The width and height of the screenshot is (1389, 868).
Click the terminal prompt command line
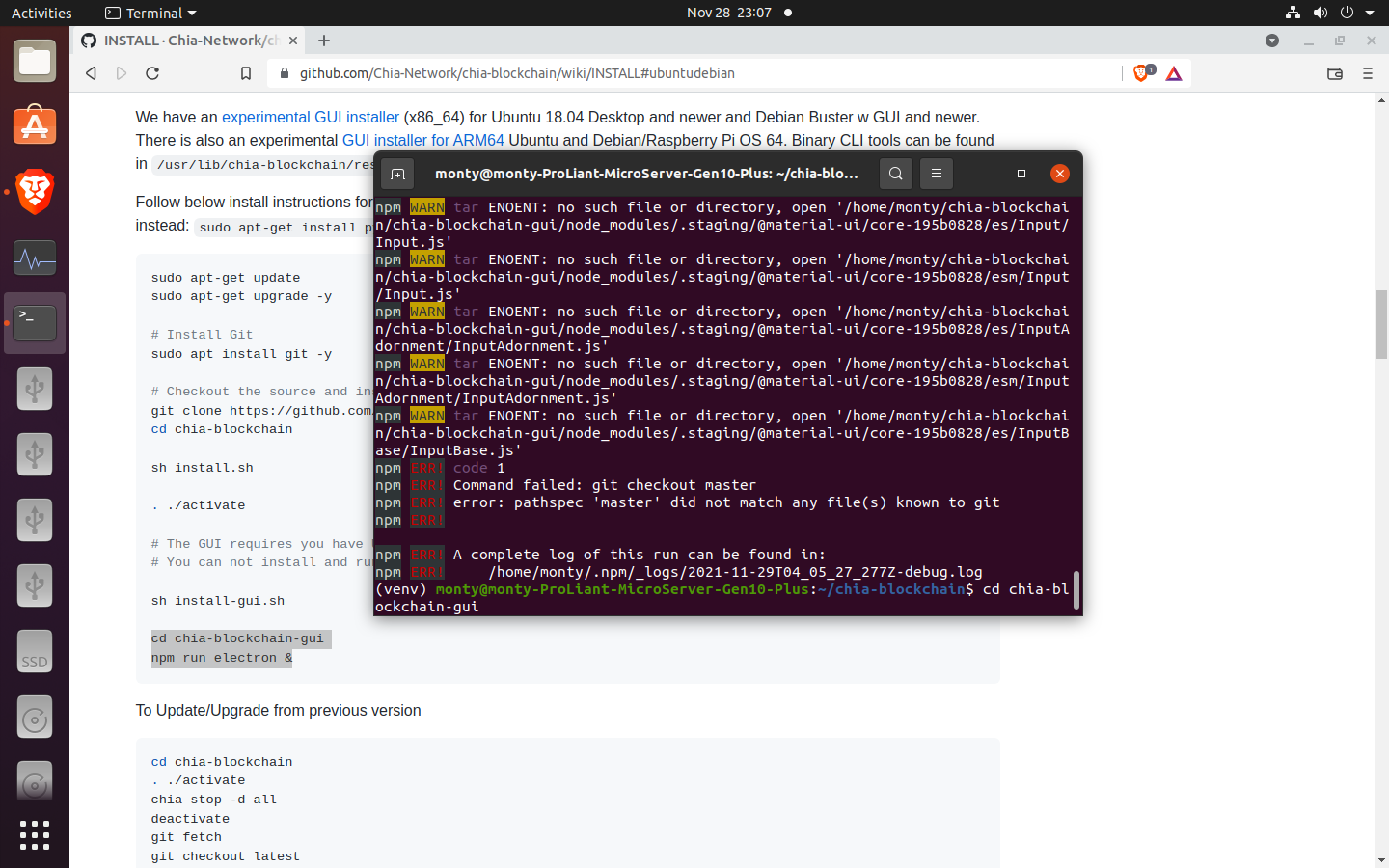[x=722, y=598]
